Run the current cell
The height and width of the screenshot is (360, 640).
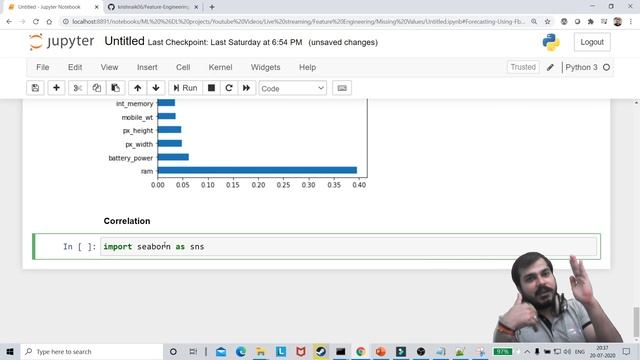pos(185,88)
